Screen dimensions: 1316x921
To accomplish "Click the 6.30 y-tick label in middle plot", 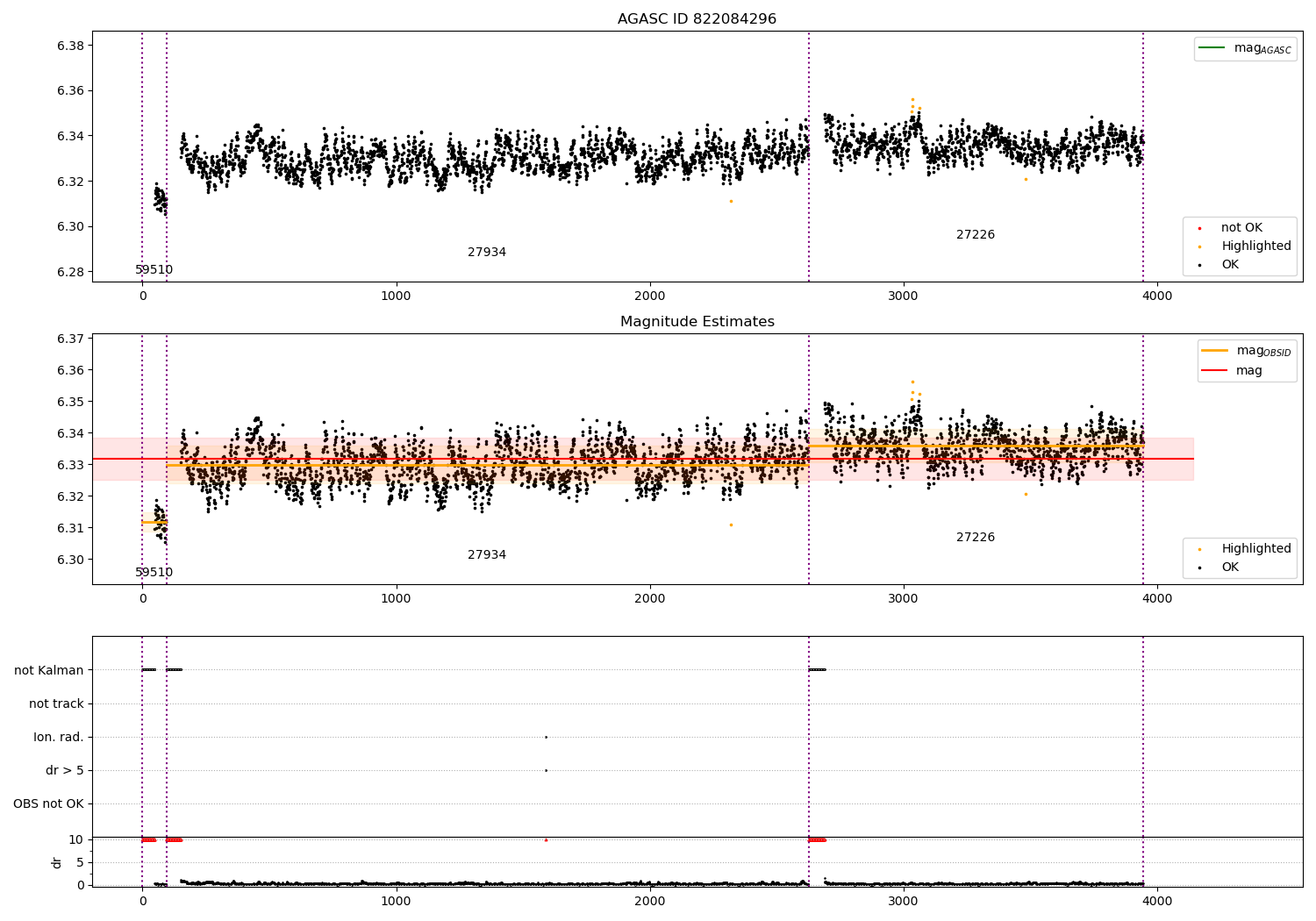I will 70,560.
